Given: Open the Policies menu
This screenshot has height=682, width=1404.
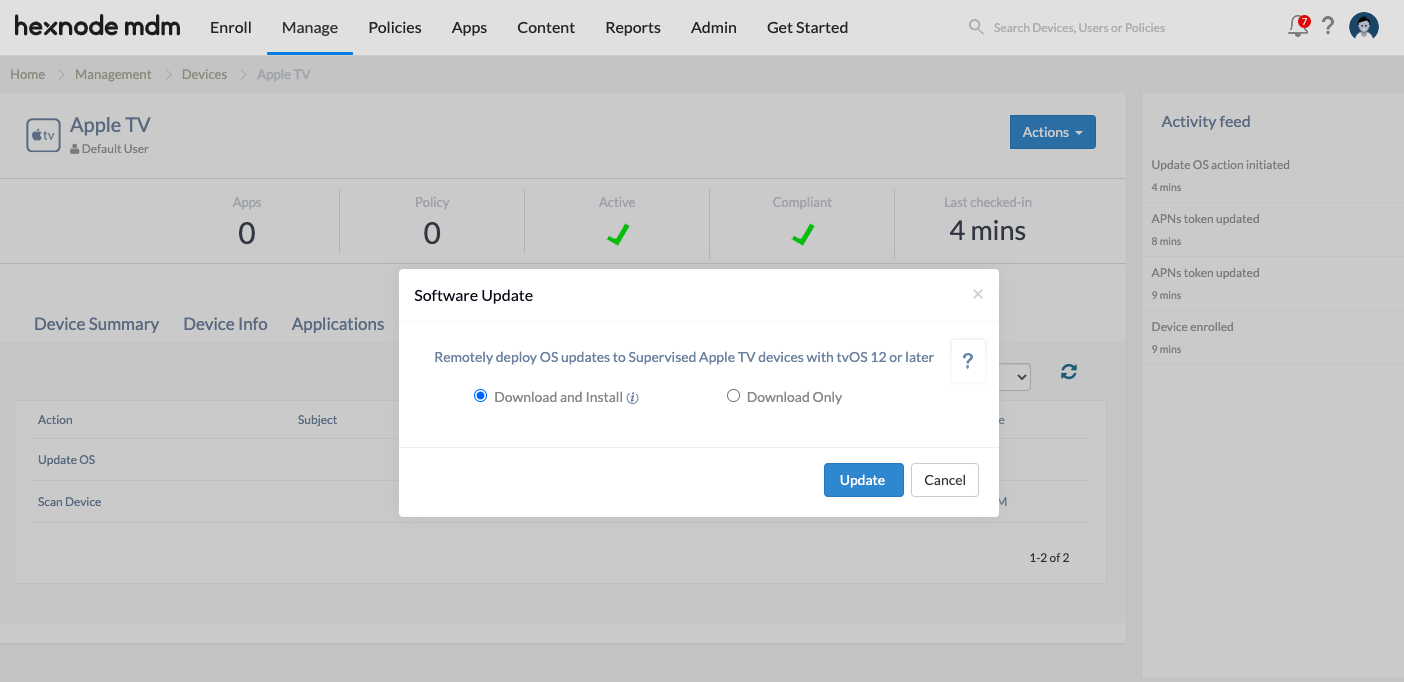Looking at the screenshot, I should [x=394, y=27].
